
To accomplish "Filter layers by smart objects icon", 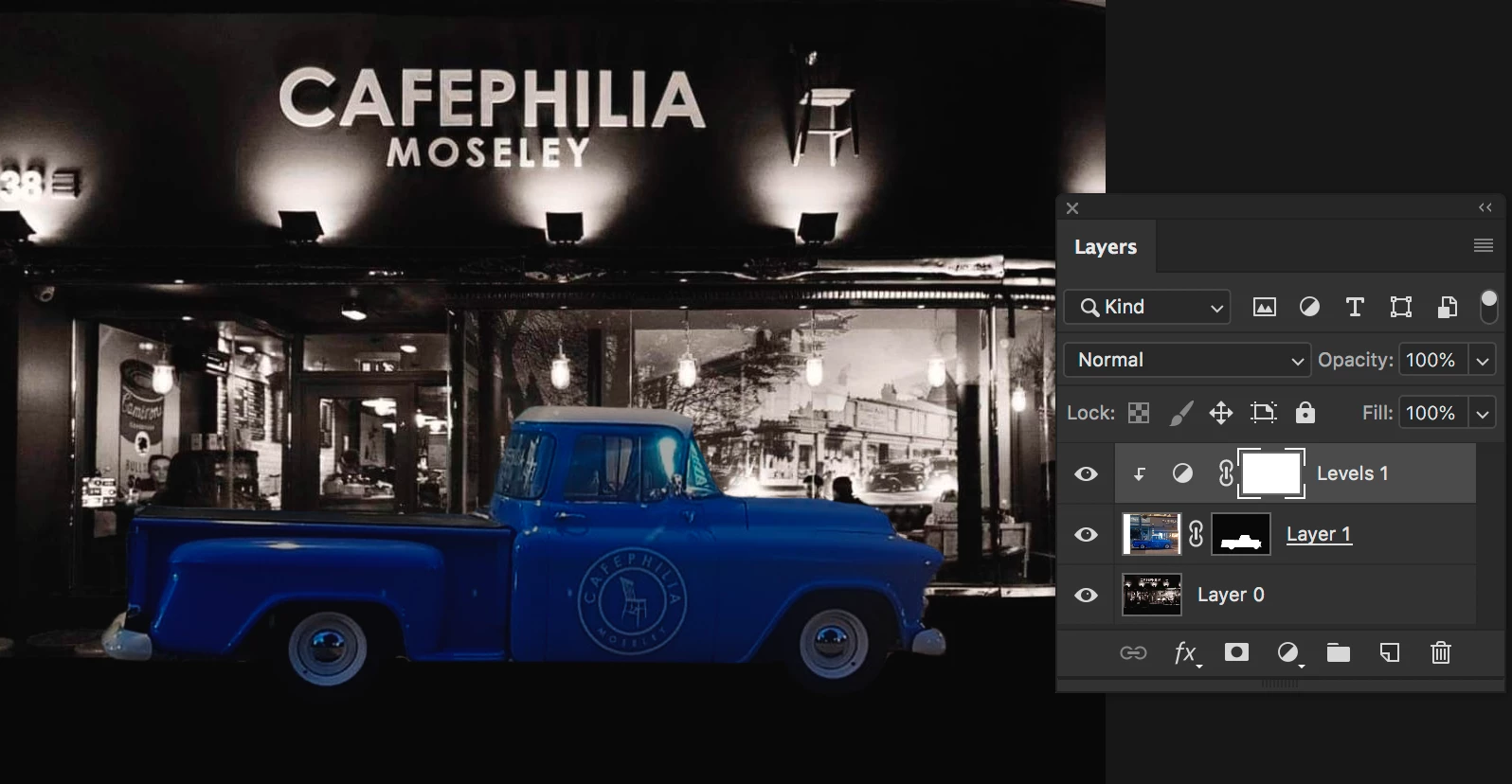I will tap(1447, 307).
